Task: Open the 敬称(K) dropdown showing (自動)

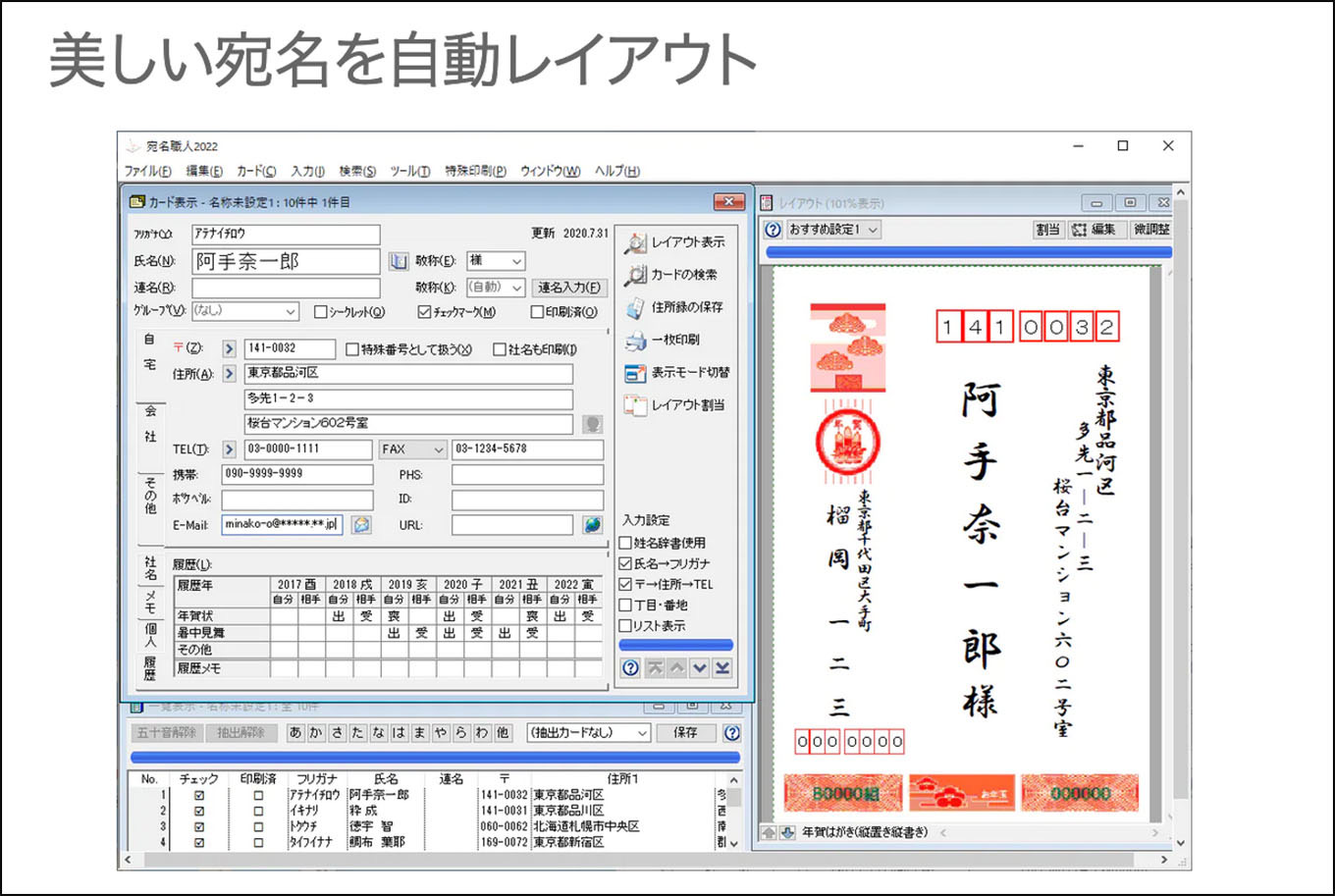Action: point(496,288)
